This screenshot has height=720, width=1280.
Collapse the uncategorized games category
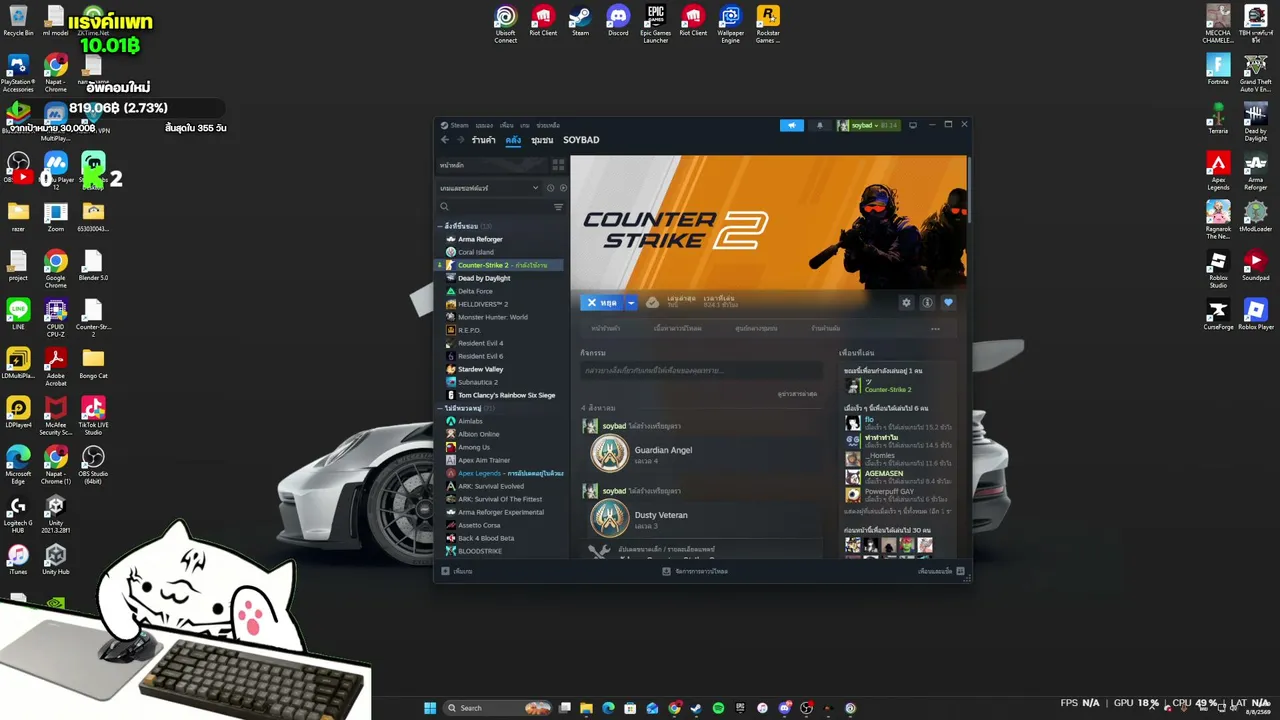tap(440, 408)
